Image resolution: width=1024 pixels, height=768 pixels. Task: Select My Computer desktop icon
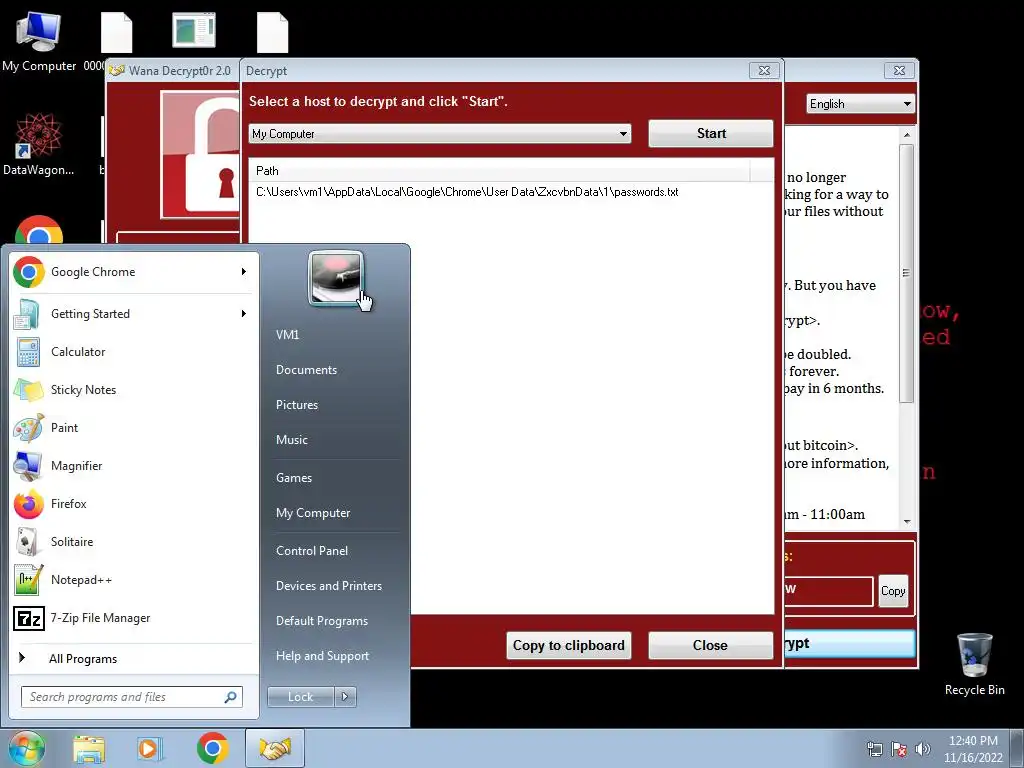(39, 41)
